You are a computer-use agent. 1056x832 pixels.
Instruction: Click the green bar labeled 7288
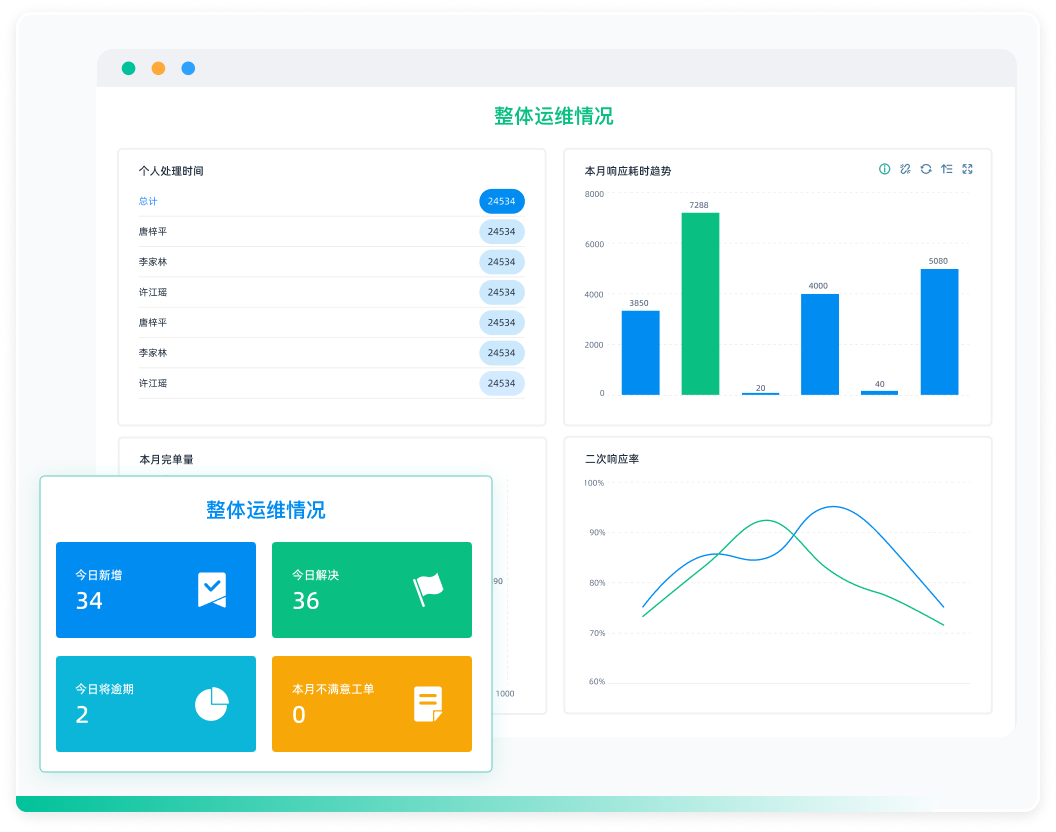point(700,303)
